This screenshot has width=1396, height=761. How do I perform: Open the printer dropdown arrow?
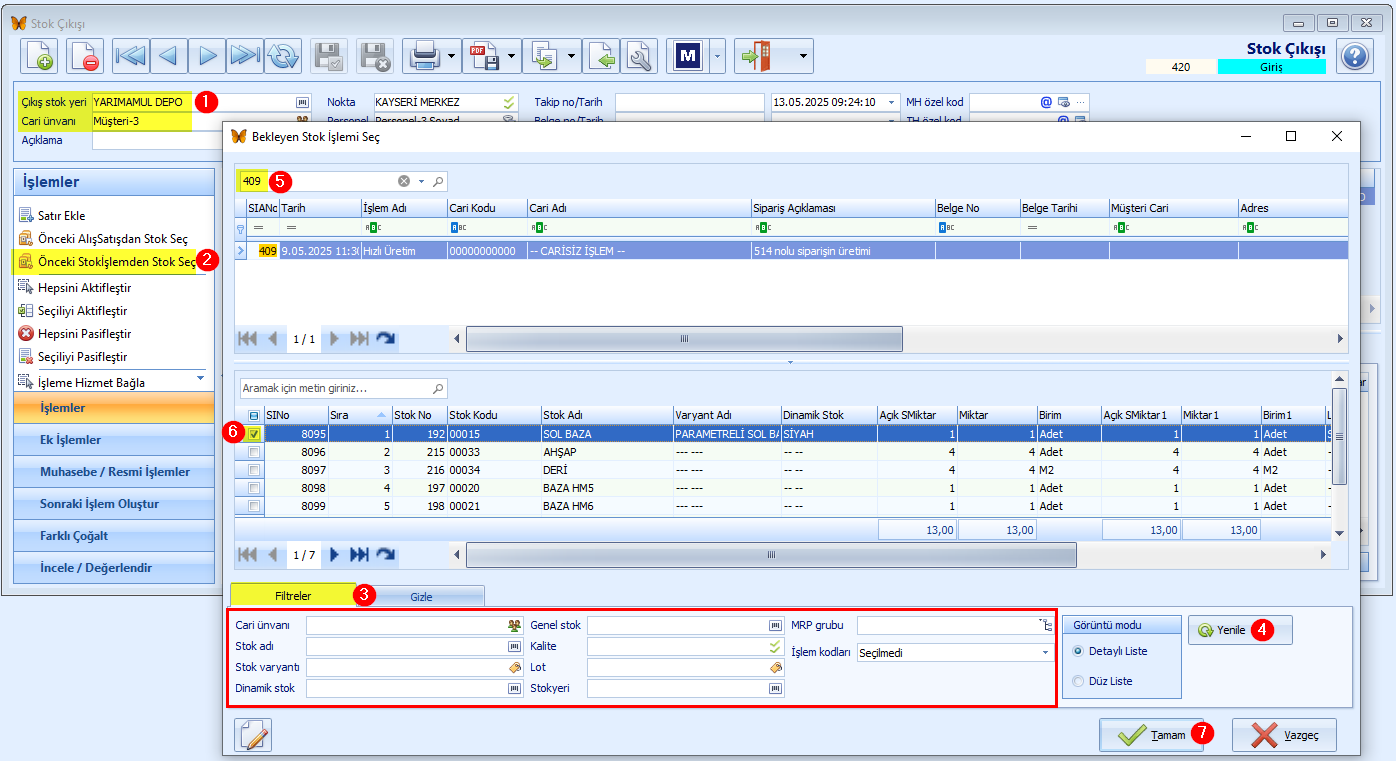(453, 56)
